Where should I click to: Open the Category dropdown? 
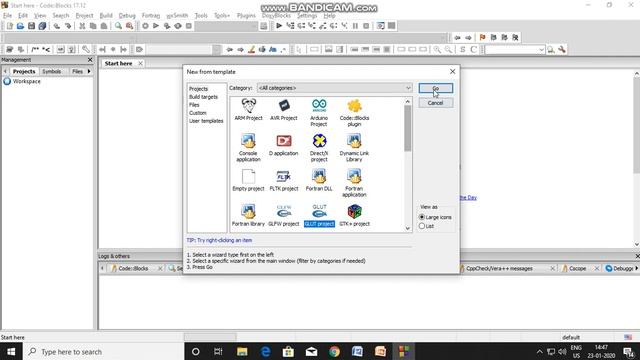tap(334, 88)
